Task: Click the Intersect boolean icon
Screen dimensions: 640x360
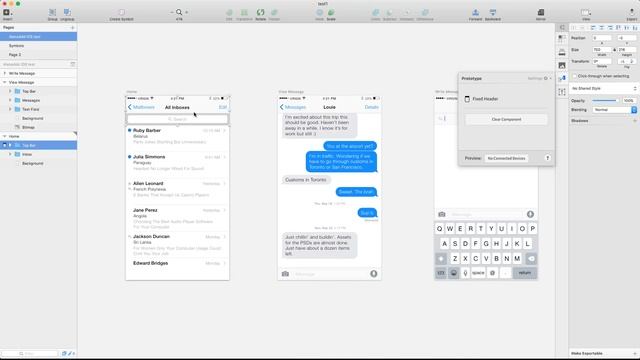Action: click(407, 13)
